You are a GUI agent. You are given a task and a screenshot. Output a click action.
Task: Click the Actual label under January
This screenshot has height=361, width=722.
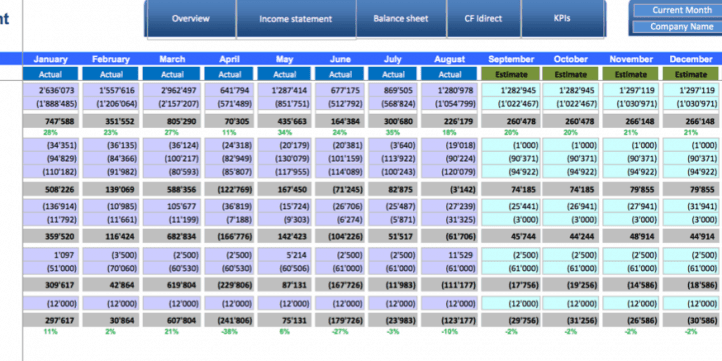(51, 74)
